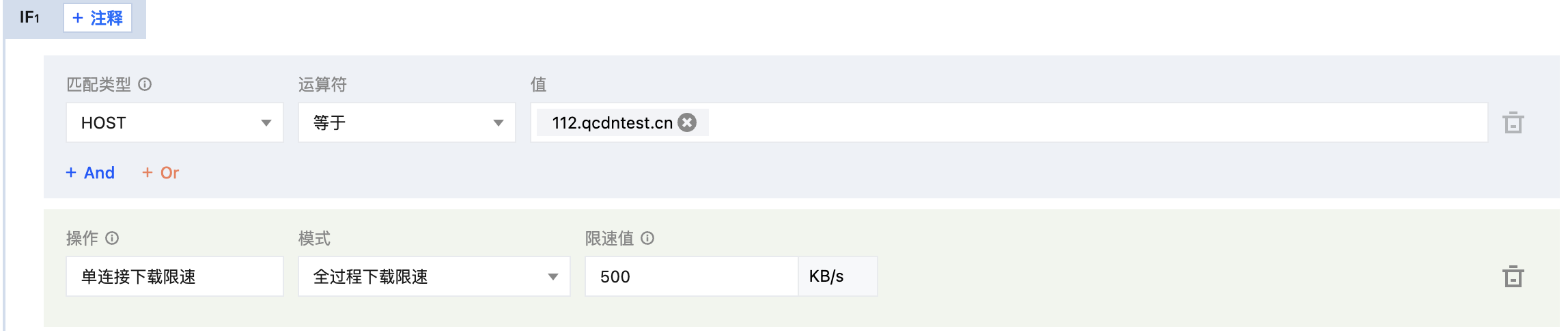The width and height of the screenshot is (1568, 331).
Task: Click the 500 speed limit value field
Action: click(x=692, y=276)
